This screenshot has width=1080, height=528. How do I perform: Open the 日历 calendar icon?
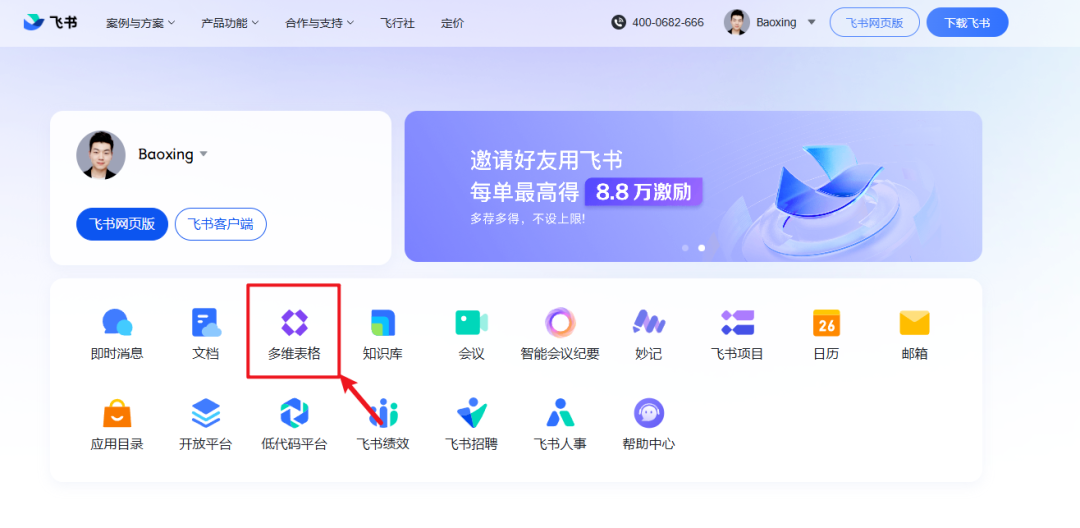tap(826, 322)
